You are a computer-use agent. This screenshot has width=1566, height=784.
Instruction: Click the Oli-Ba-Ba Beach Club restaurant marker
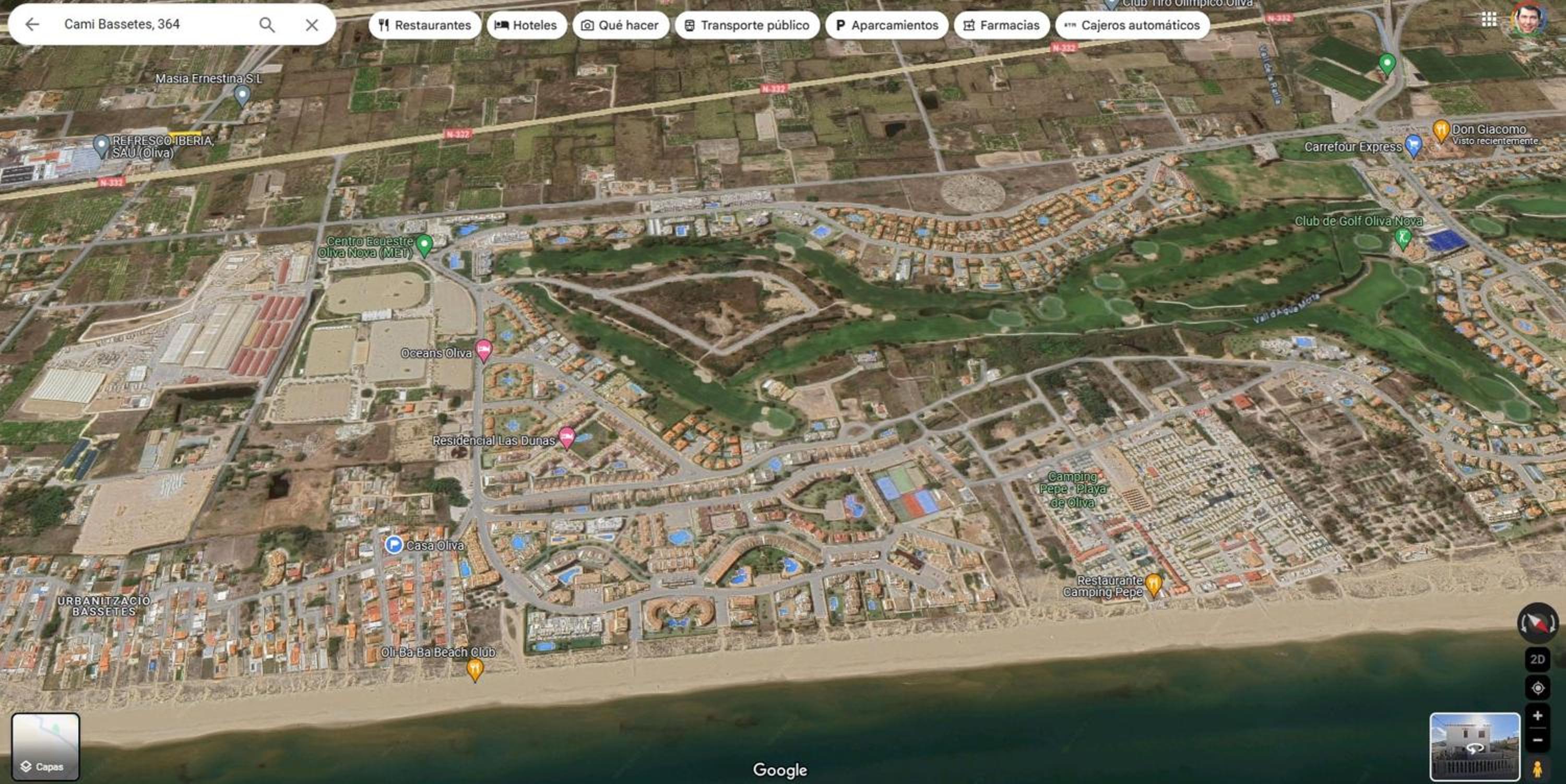point(475,670)
